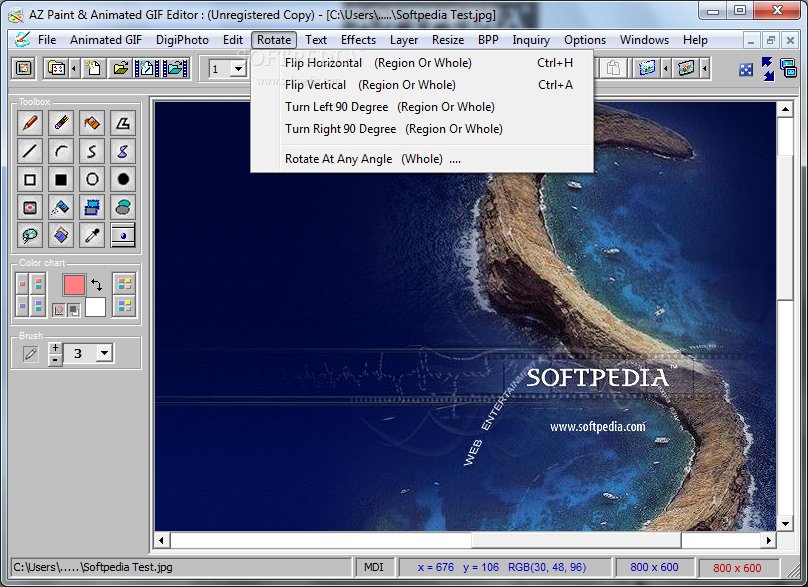Click the open animation filmstrip folder icon
Viewport: 808px width, 587px height.
pos(176,68)
